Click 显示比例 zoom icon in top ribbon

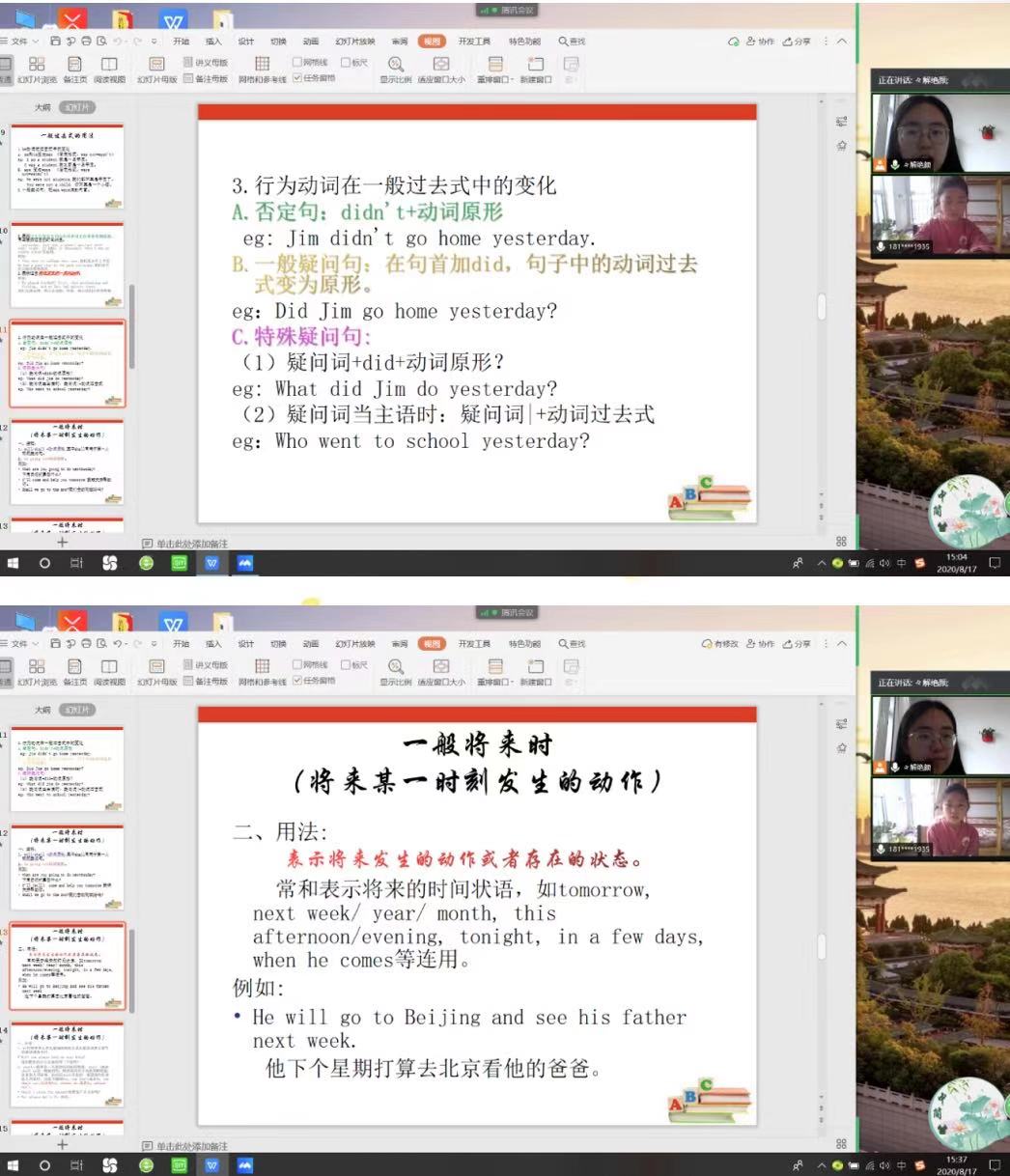pos(395,65)
